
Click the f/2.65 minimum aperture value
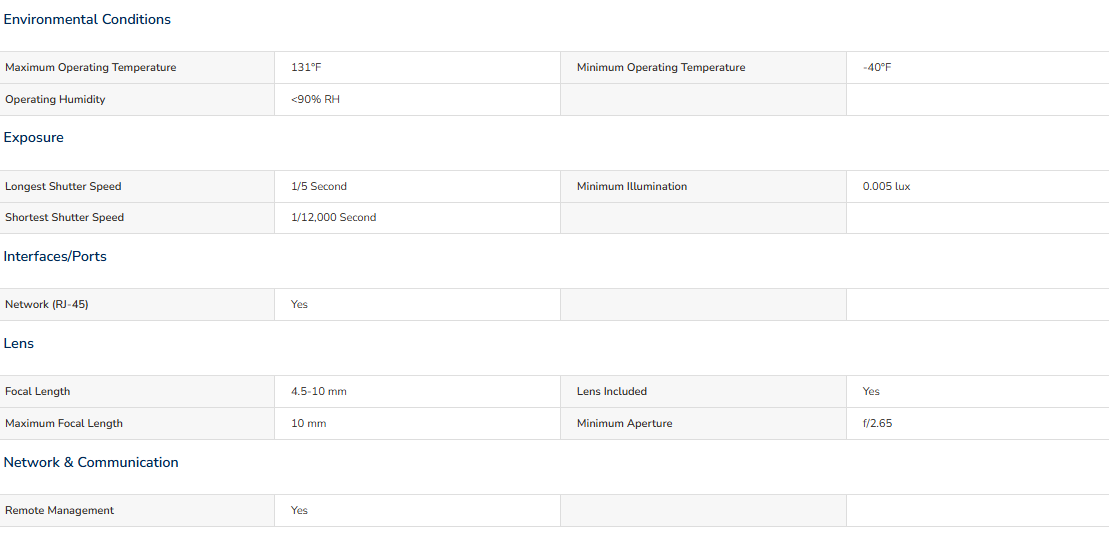pos(877,423)
